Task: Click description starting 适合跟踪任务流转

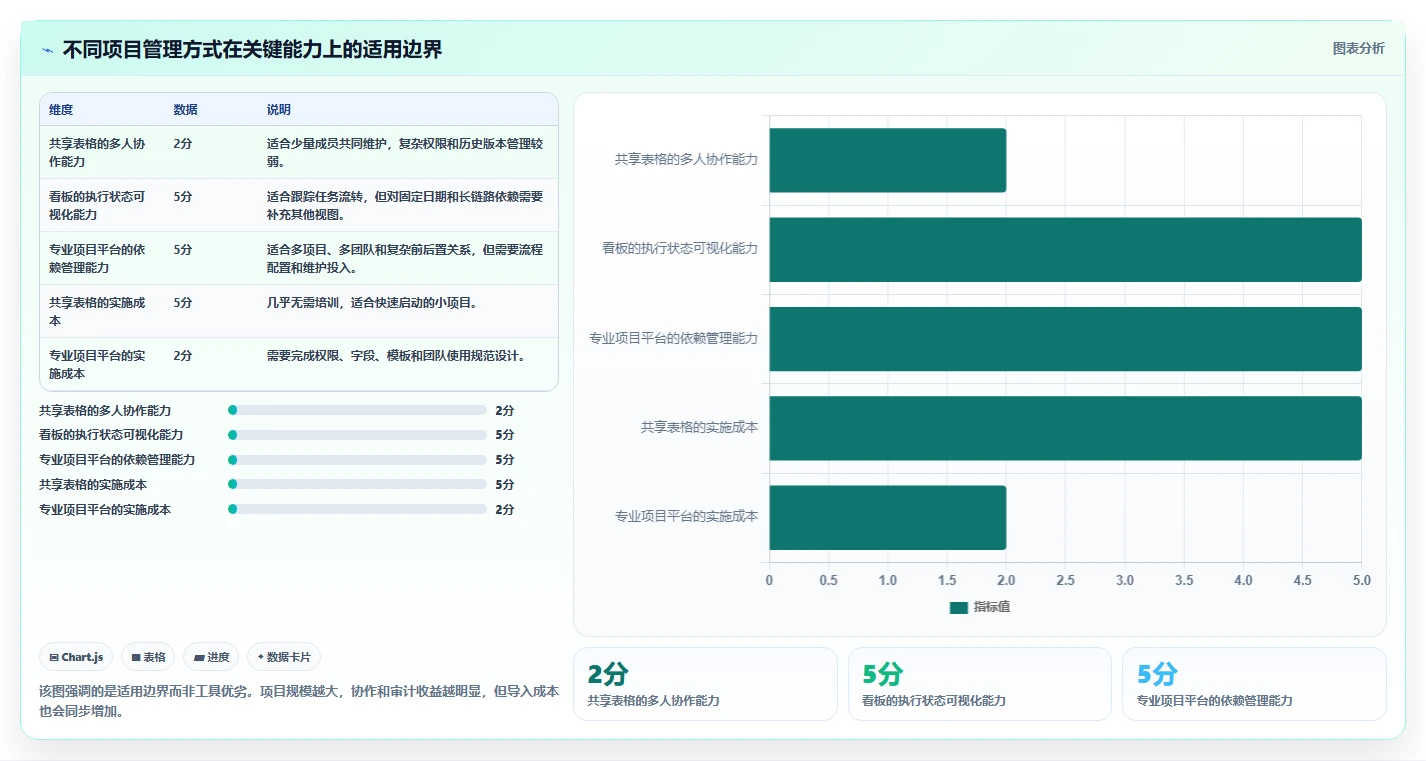Action: coord(405,205)
